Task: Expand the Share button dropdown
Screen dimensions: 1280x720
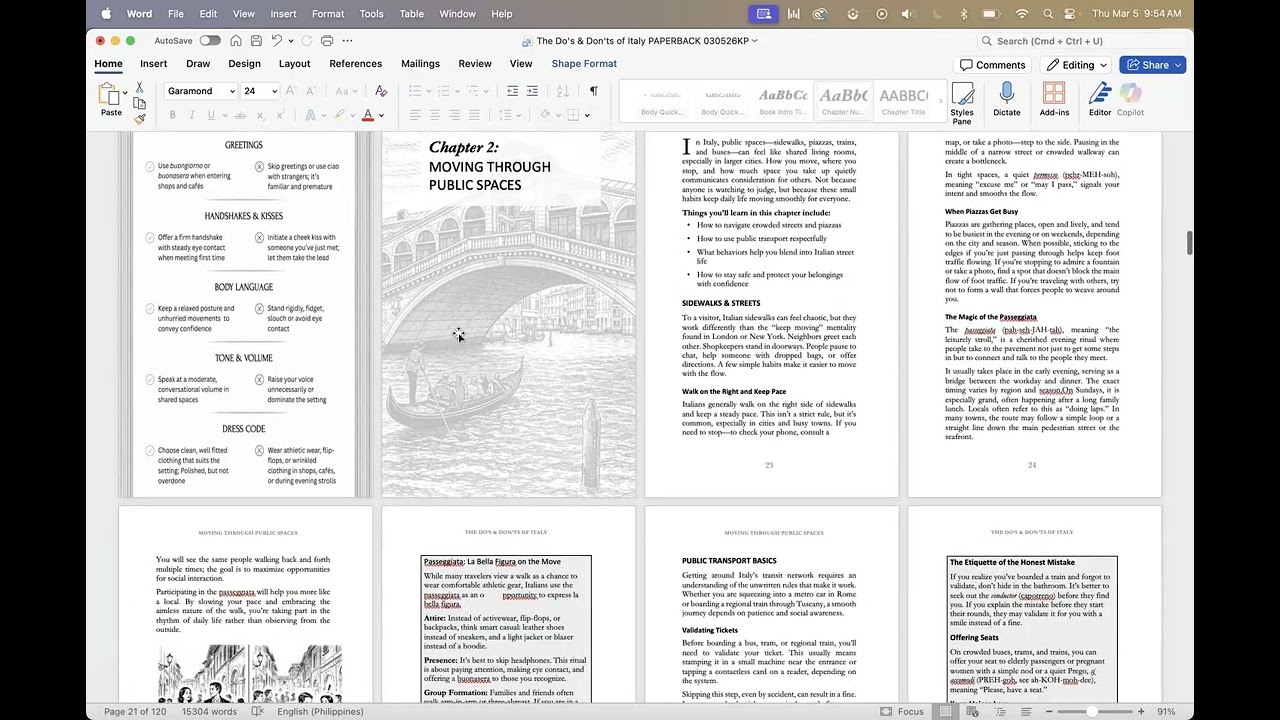Action: click(1178, 65)
